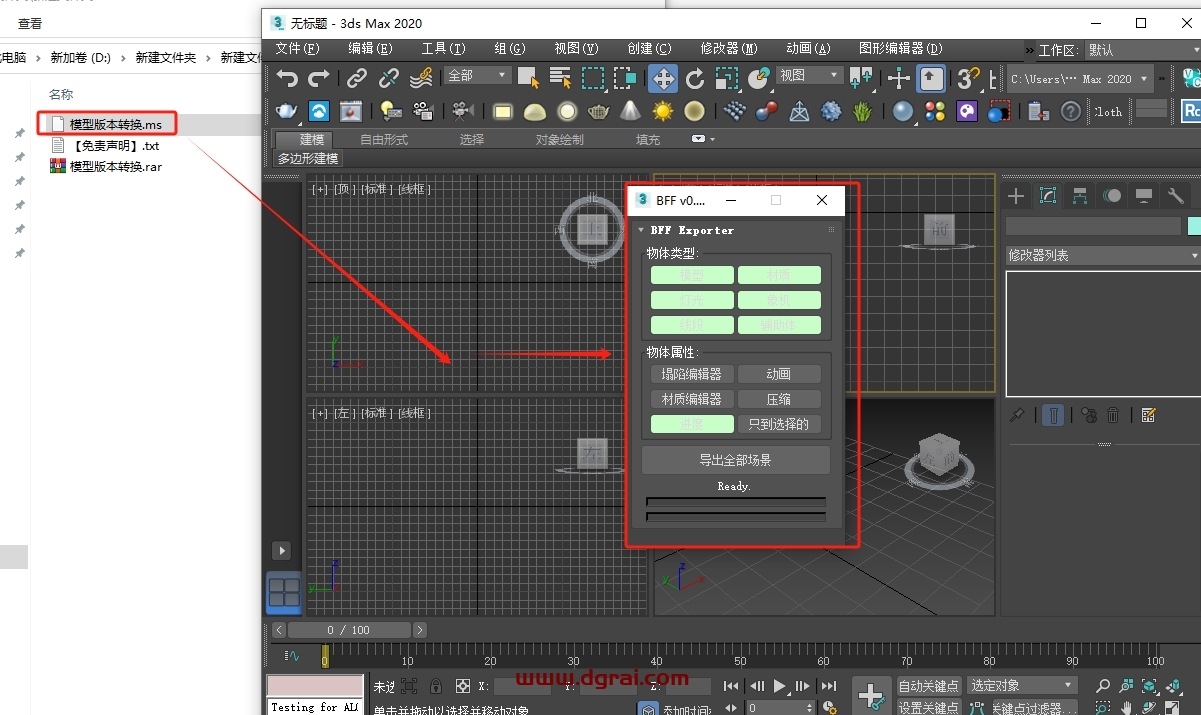This screenshot has width=1201, height=715.
Task: Open the project path C:\Users dropdown
Action: pyautogui.click(x=1078, y=78)
